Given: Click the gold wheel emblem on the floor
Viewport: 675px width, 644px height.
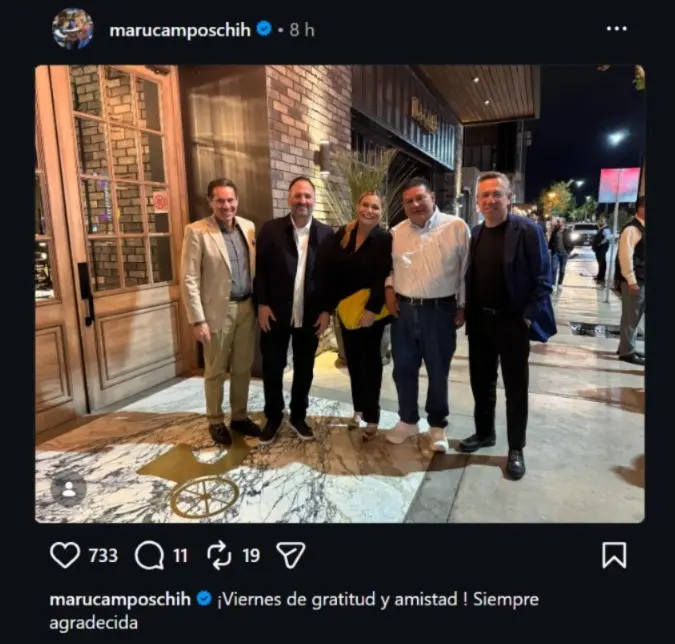Looking at the screenshot, I should pyautogui.click(x=205, y=496).
